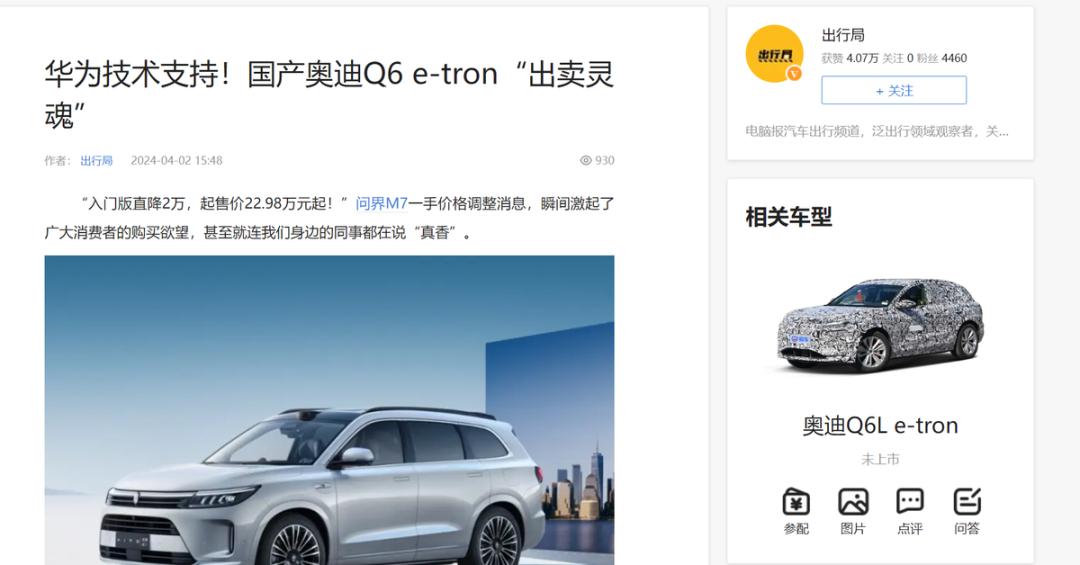This screenshot has width=1080, height=565.
Task: Click the 相关车型 section heading
Action: tap(789, 217)
